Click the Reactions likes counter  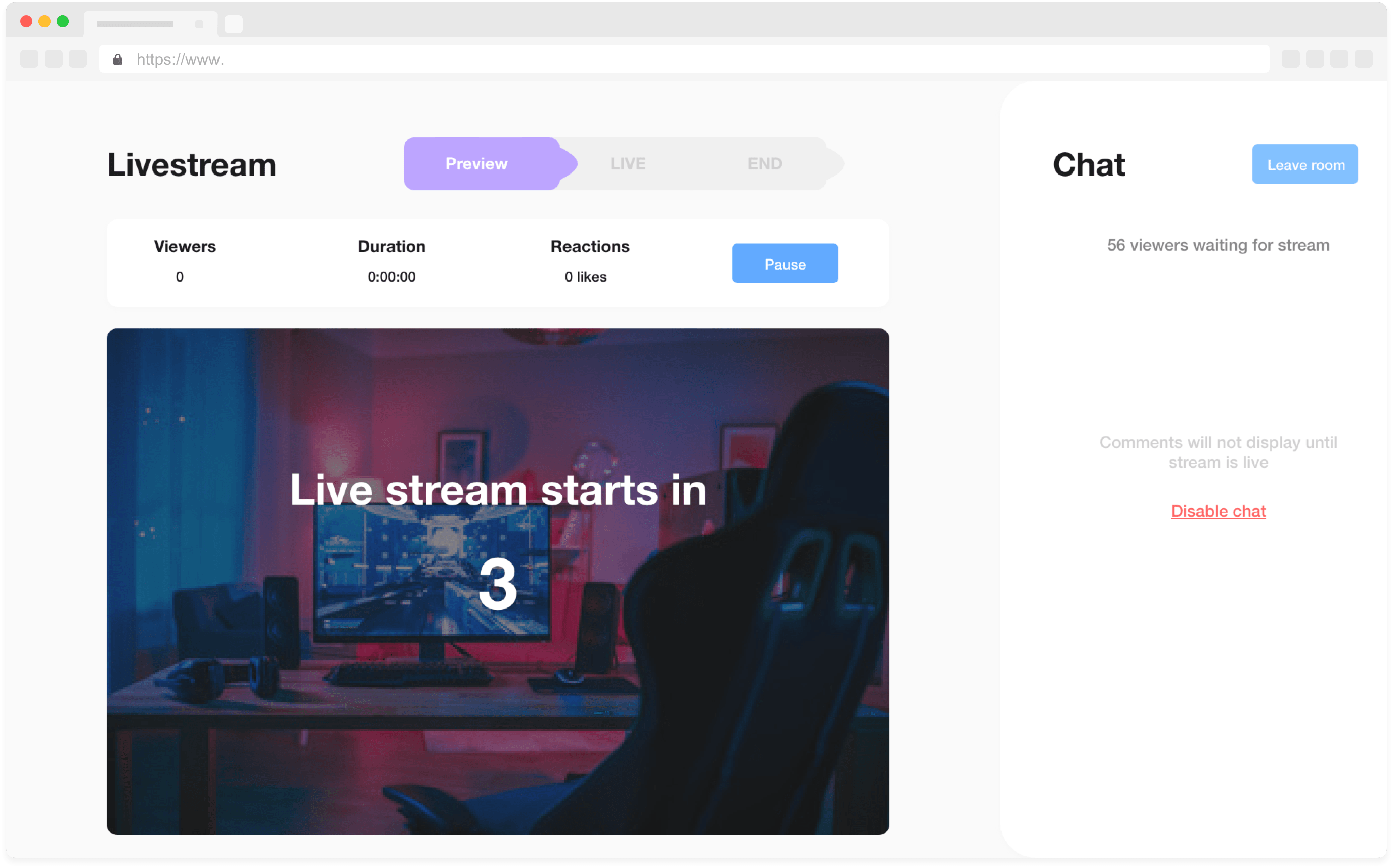pyautogui.click(x=585, y=277)
